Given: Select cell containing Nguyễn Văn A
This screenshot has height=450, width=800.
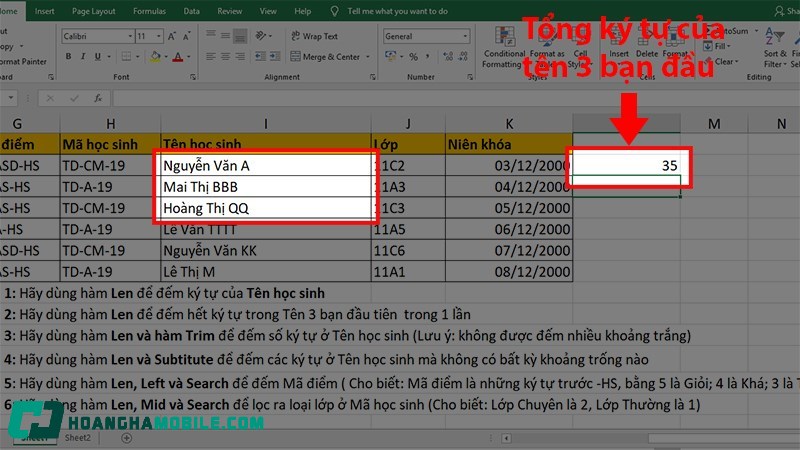Looking at the screenshot, I should (x=265, y=164).
